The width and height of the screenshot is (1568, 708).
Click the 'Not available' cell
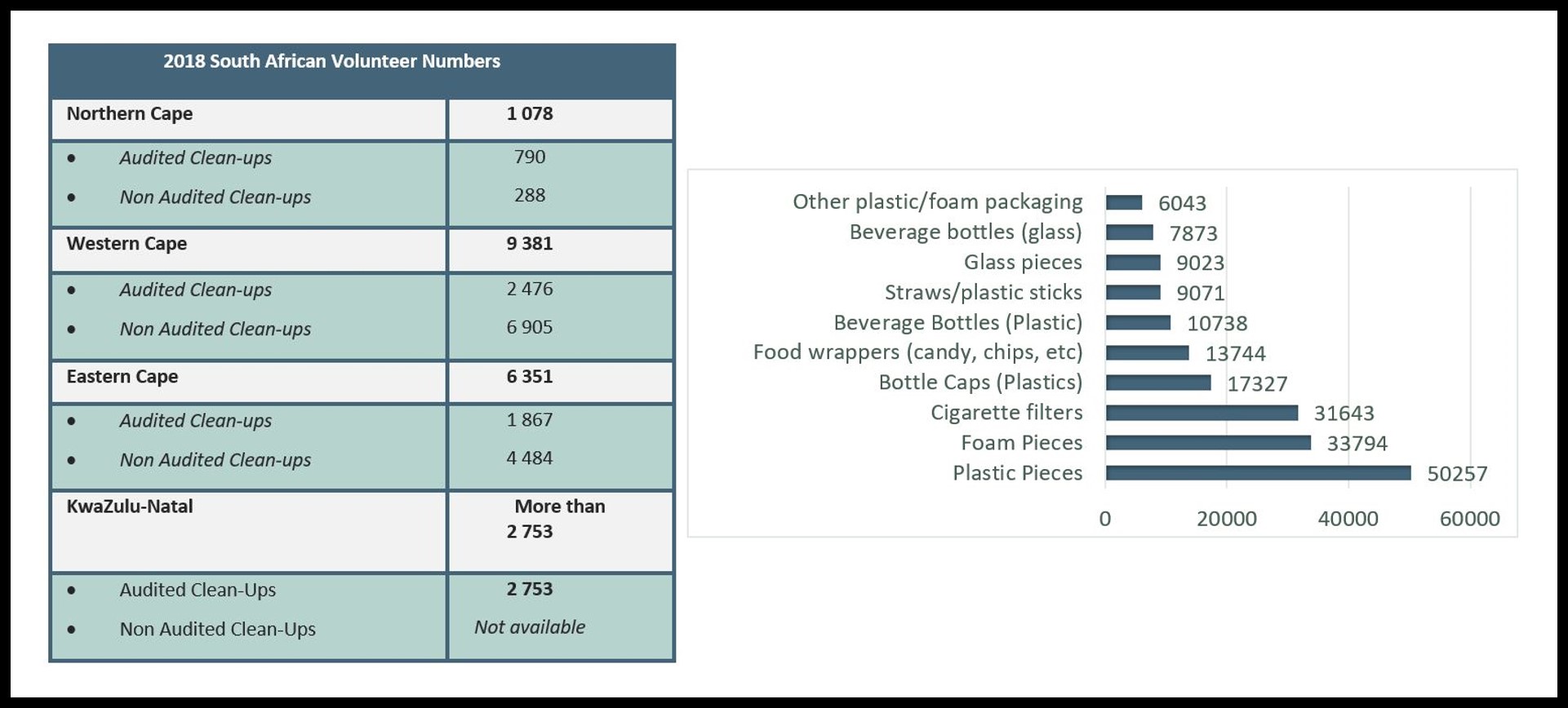[530, 627]
